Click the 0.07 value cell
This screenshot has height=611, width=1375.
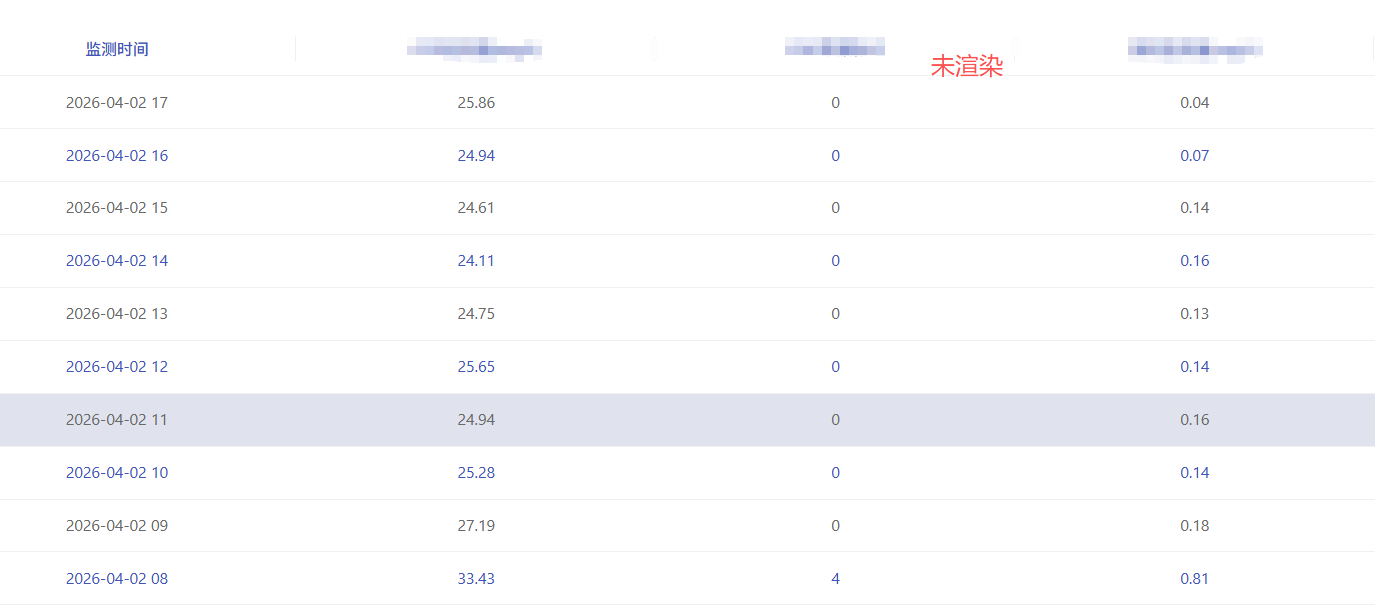point(1194,155)
